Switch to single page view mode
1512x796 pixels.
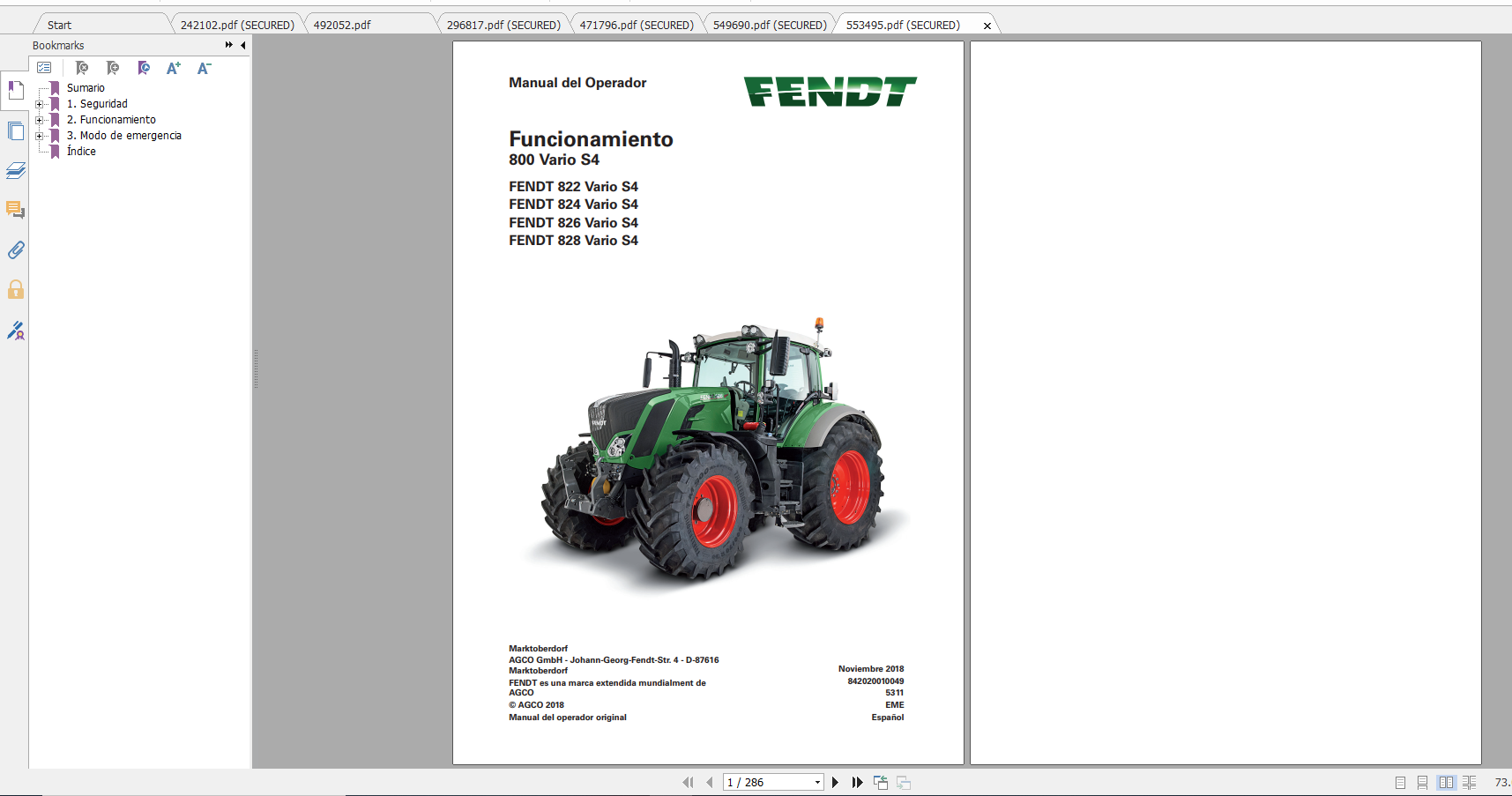1400,783
